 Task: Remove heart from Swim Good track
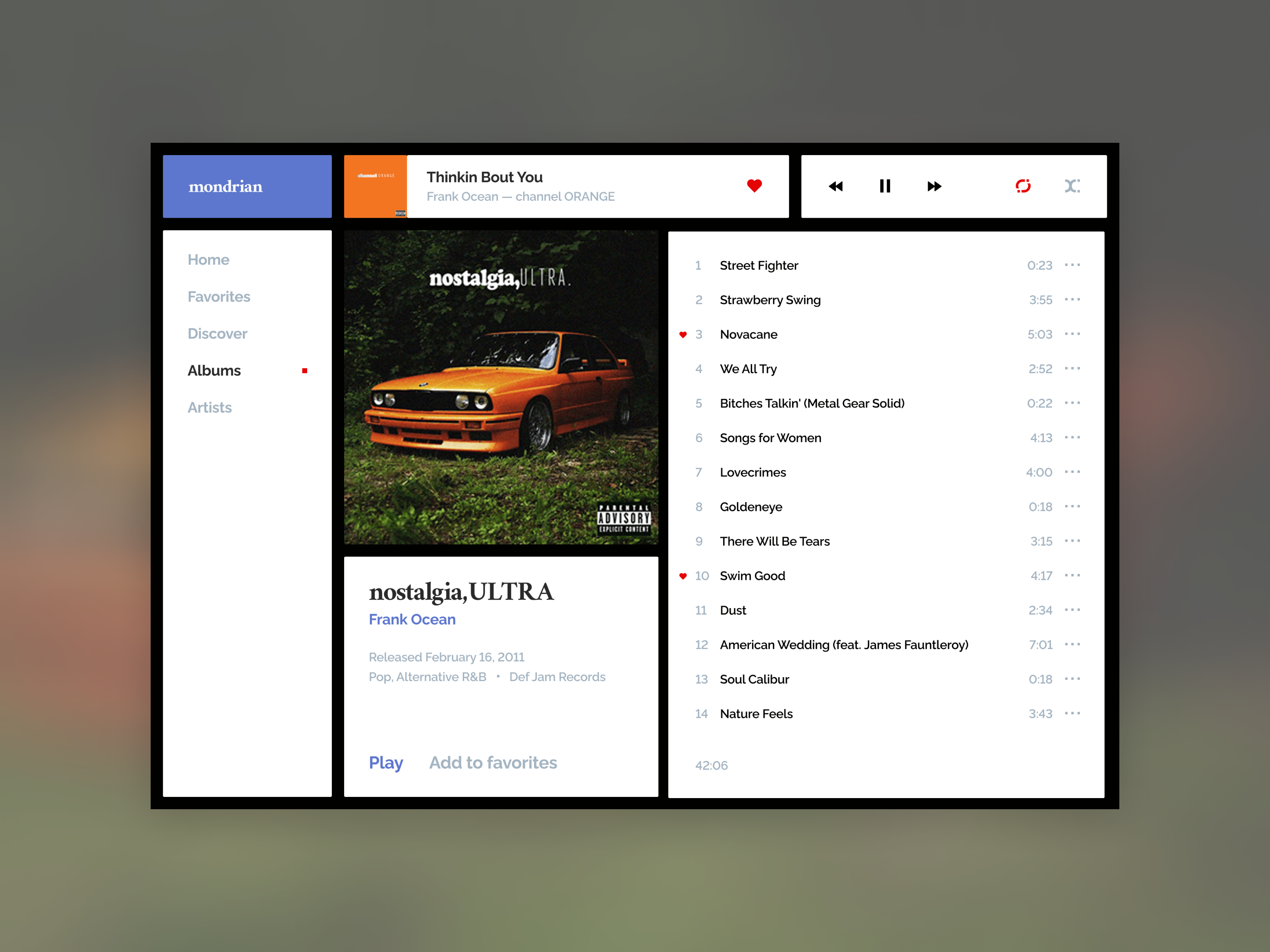click(683, 576)
